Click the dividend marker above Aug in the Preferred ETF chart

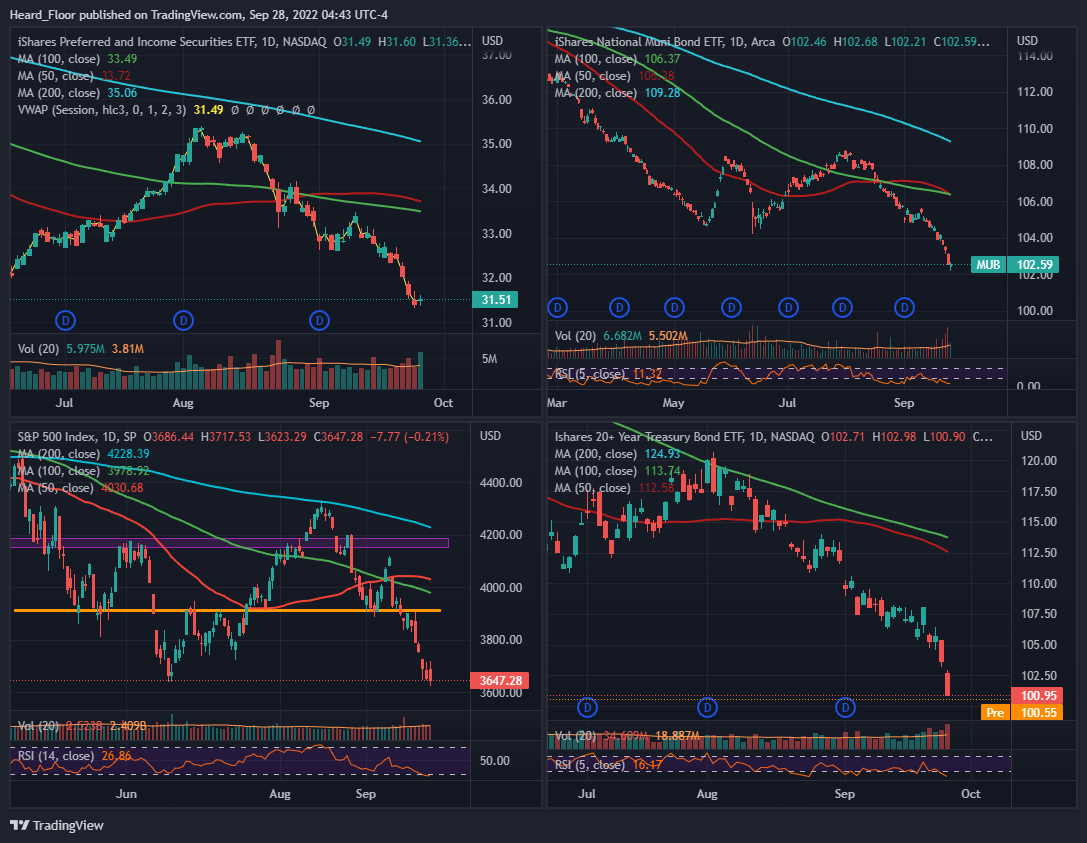(x=183, y=320)
